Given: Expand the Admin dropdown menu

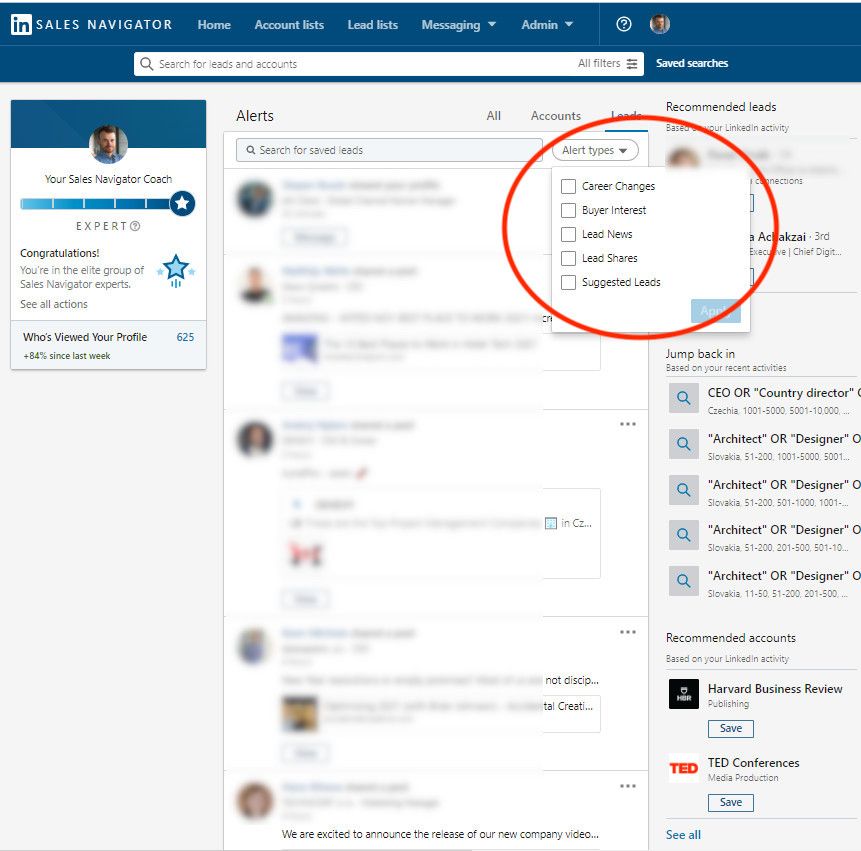Looking at the screenshot, I should pyautogui.click(x=547, y=25).
